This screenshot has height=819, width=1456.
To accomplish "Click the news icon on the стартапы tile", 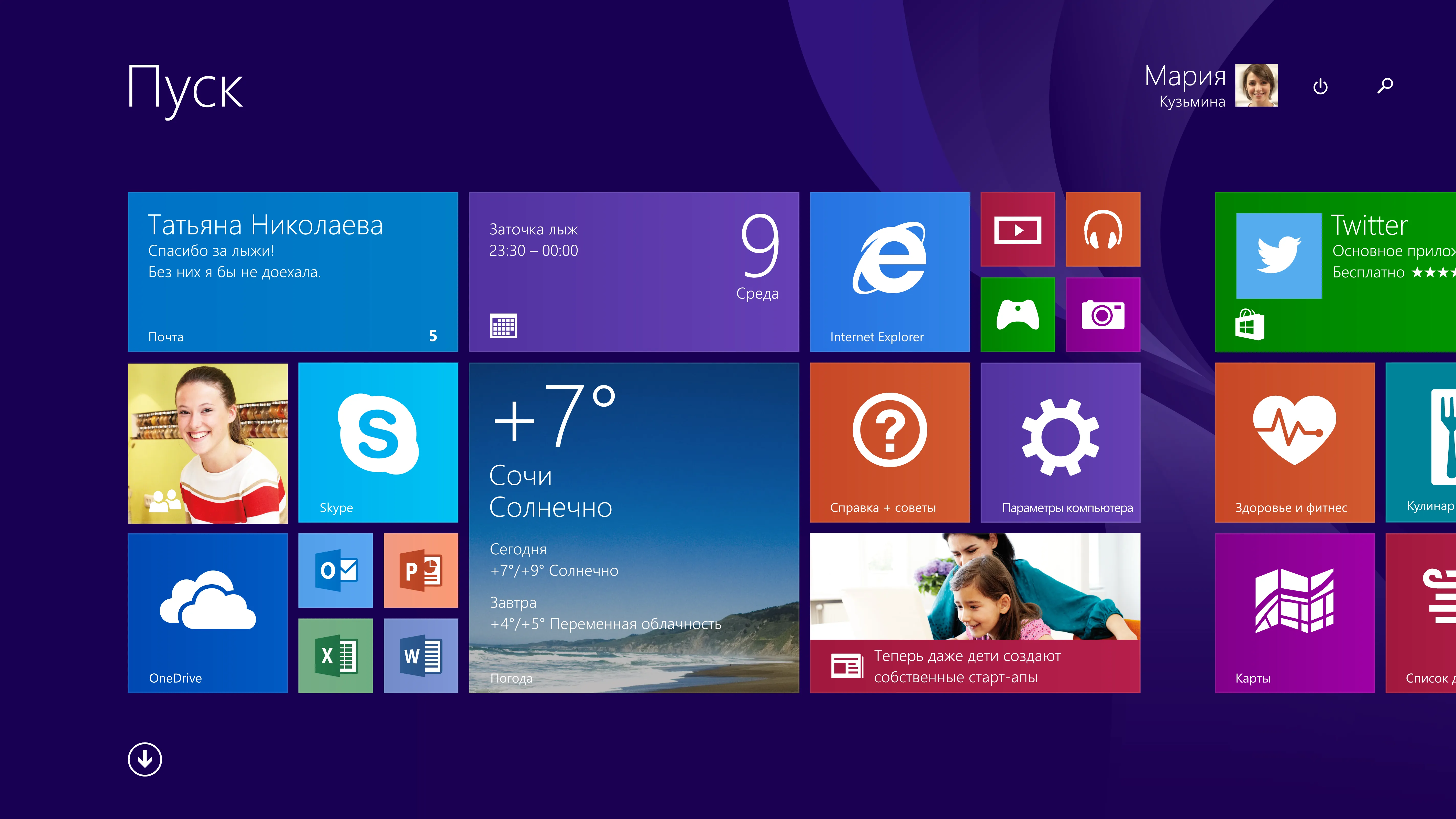I will 847,665.
